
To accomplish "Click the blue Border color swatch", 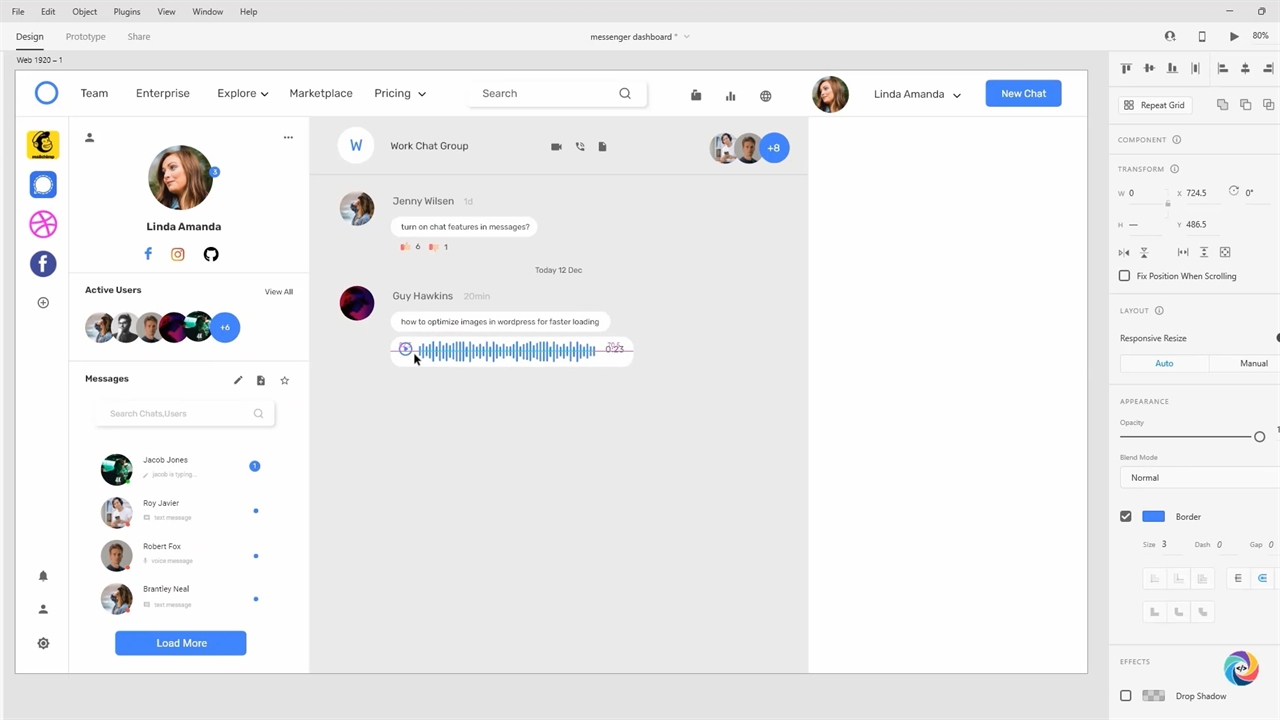I will [1153, 517].
